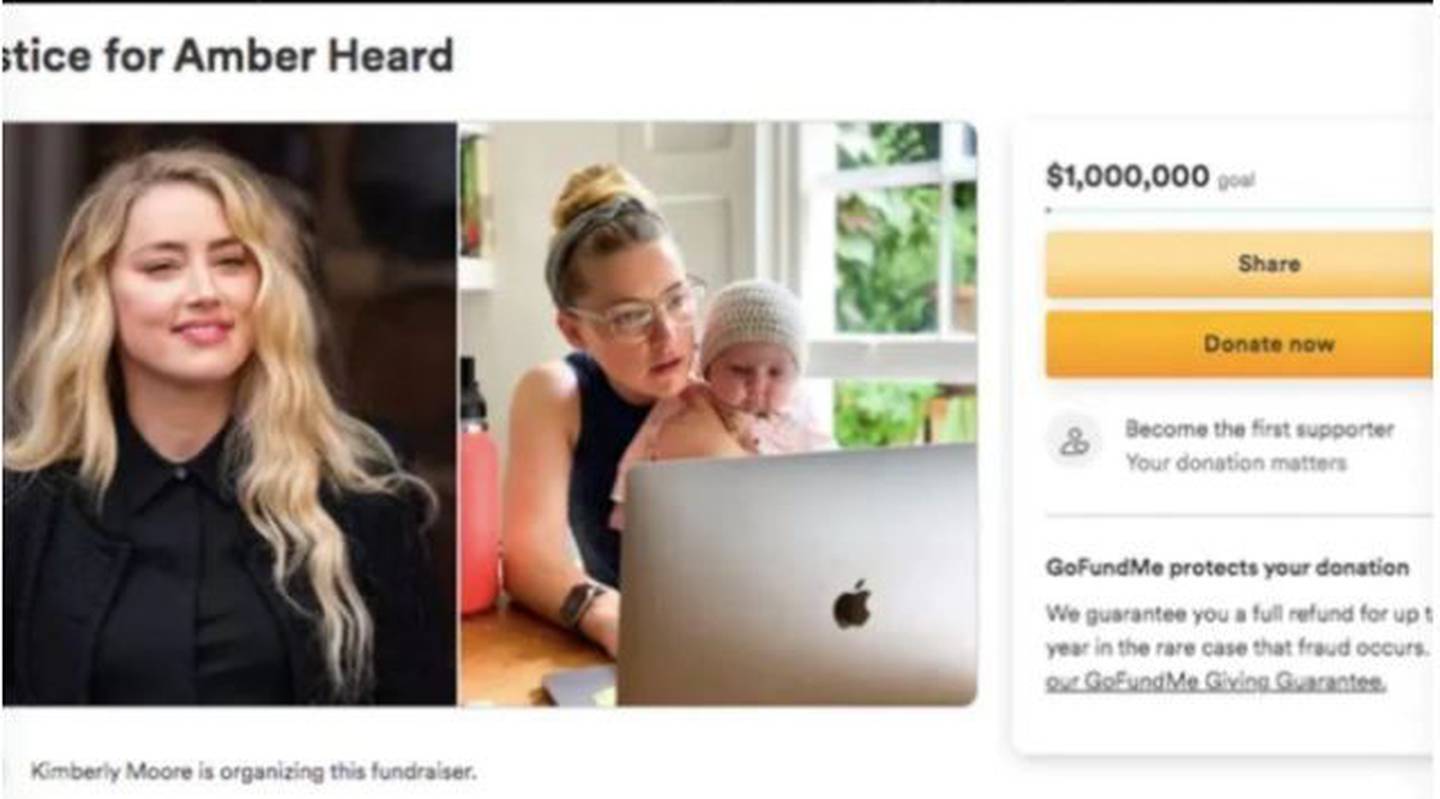Viewport: 1440px width, 799px height.
Task: Click the small goal label next to the amount
Action: click(x=1236, y=182)
